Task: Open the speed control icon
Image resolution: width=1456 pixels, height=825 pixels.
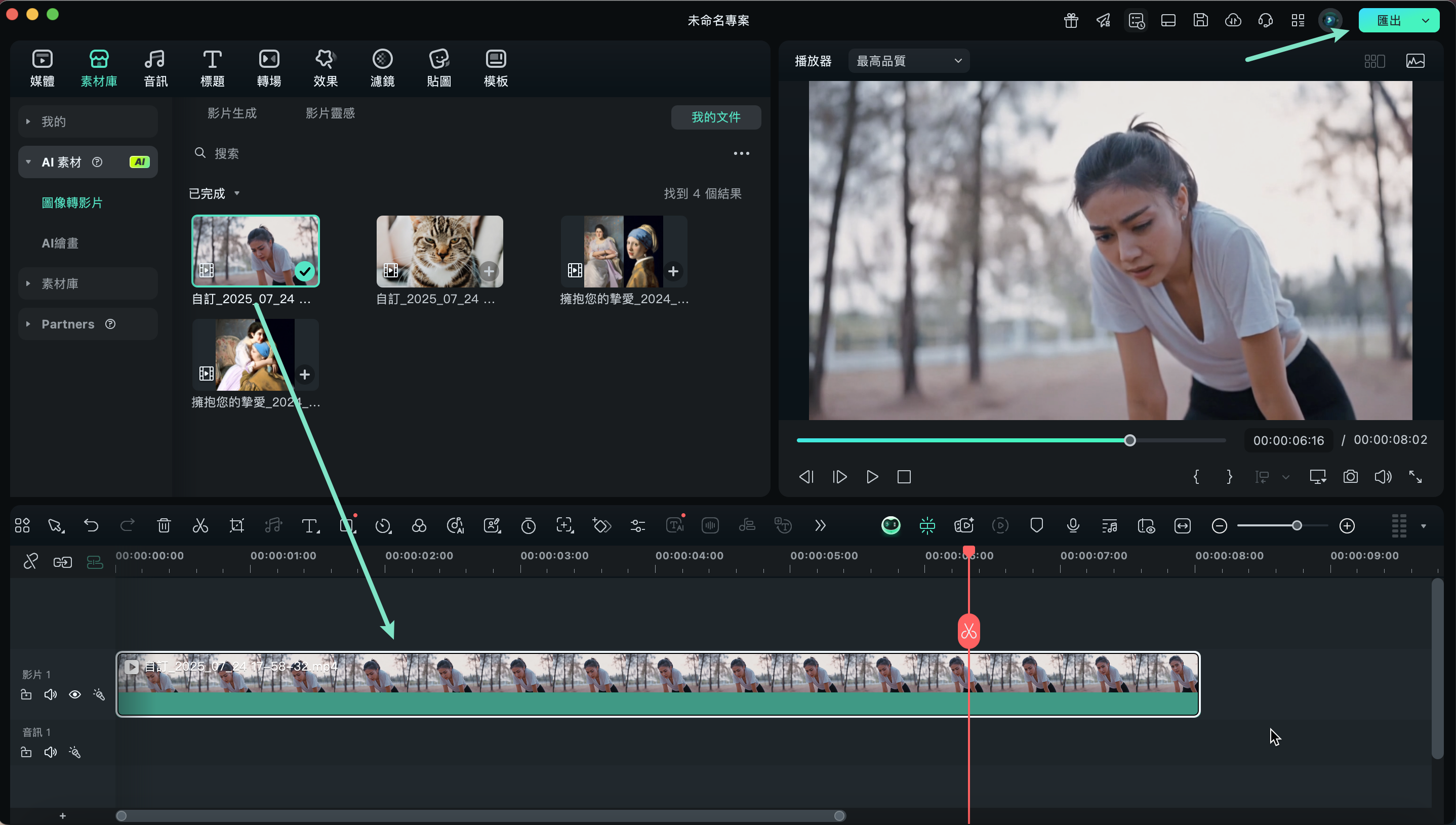Action: pos(383,526)
